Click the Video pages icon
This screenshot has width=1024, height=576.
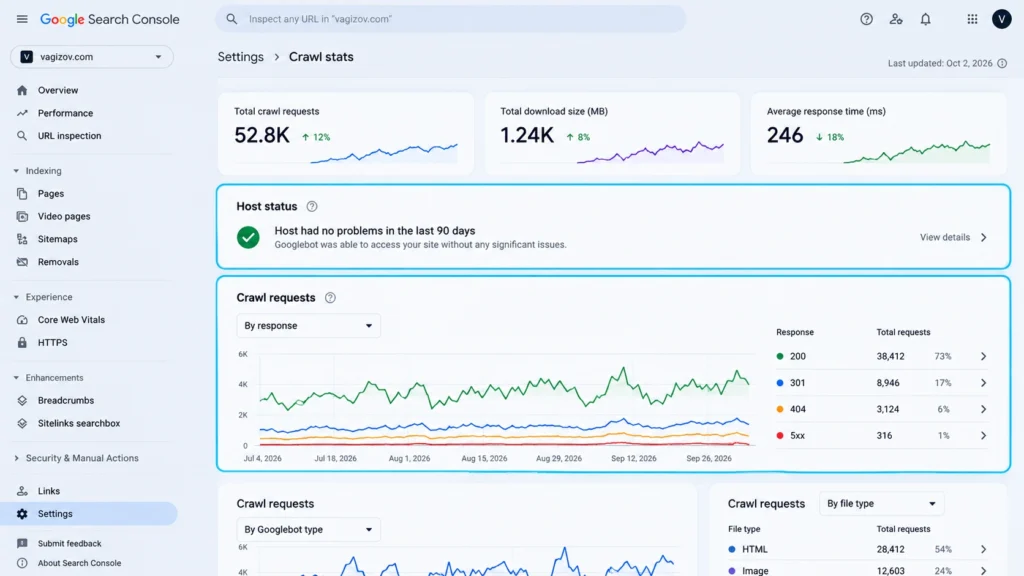tap(22, 216)
